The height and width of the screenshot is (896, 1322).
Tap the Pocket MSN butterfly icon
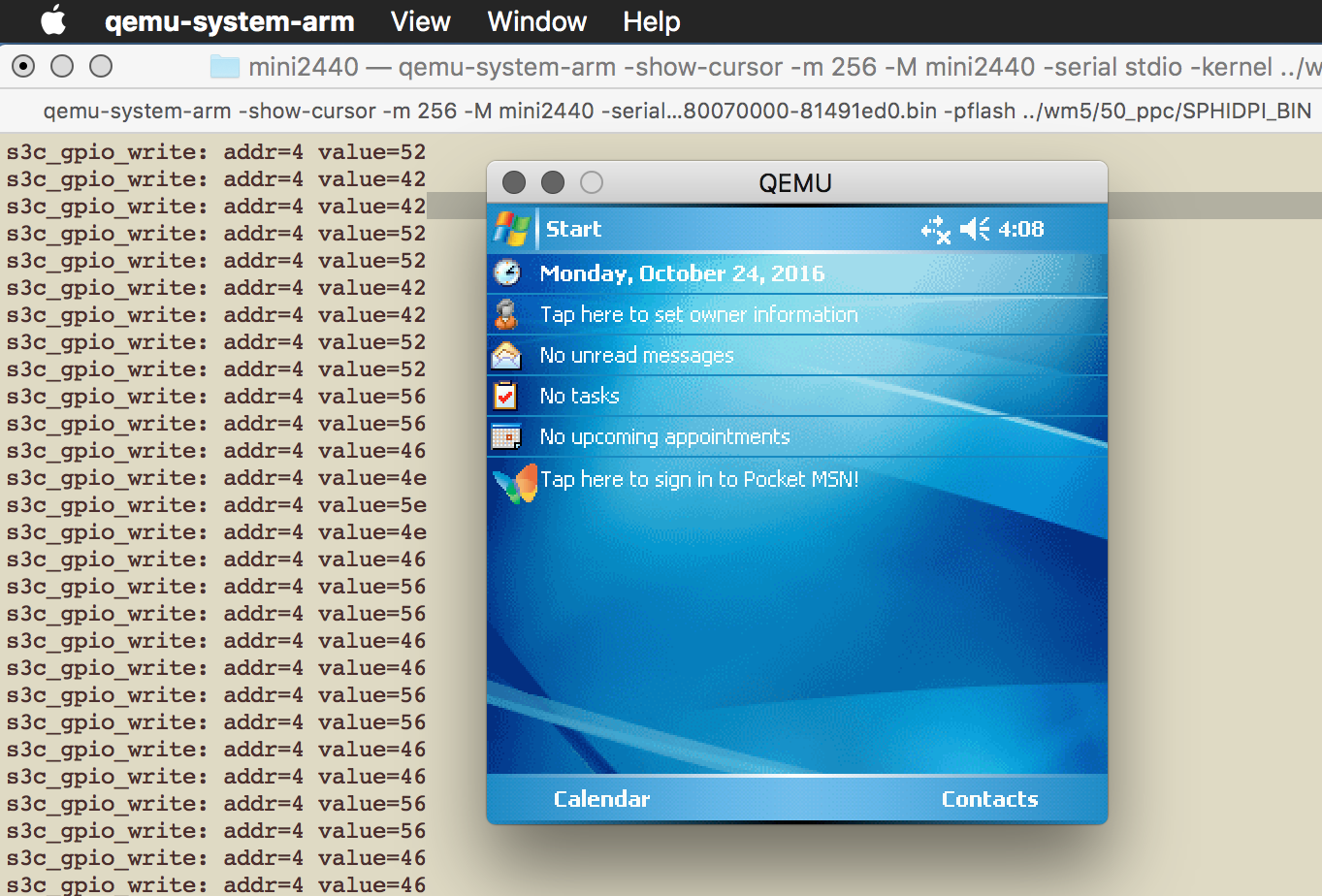click(515, 483)
